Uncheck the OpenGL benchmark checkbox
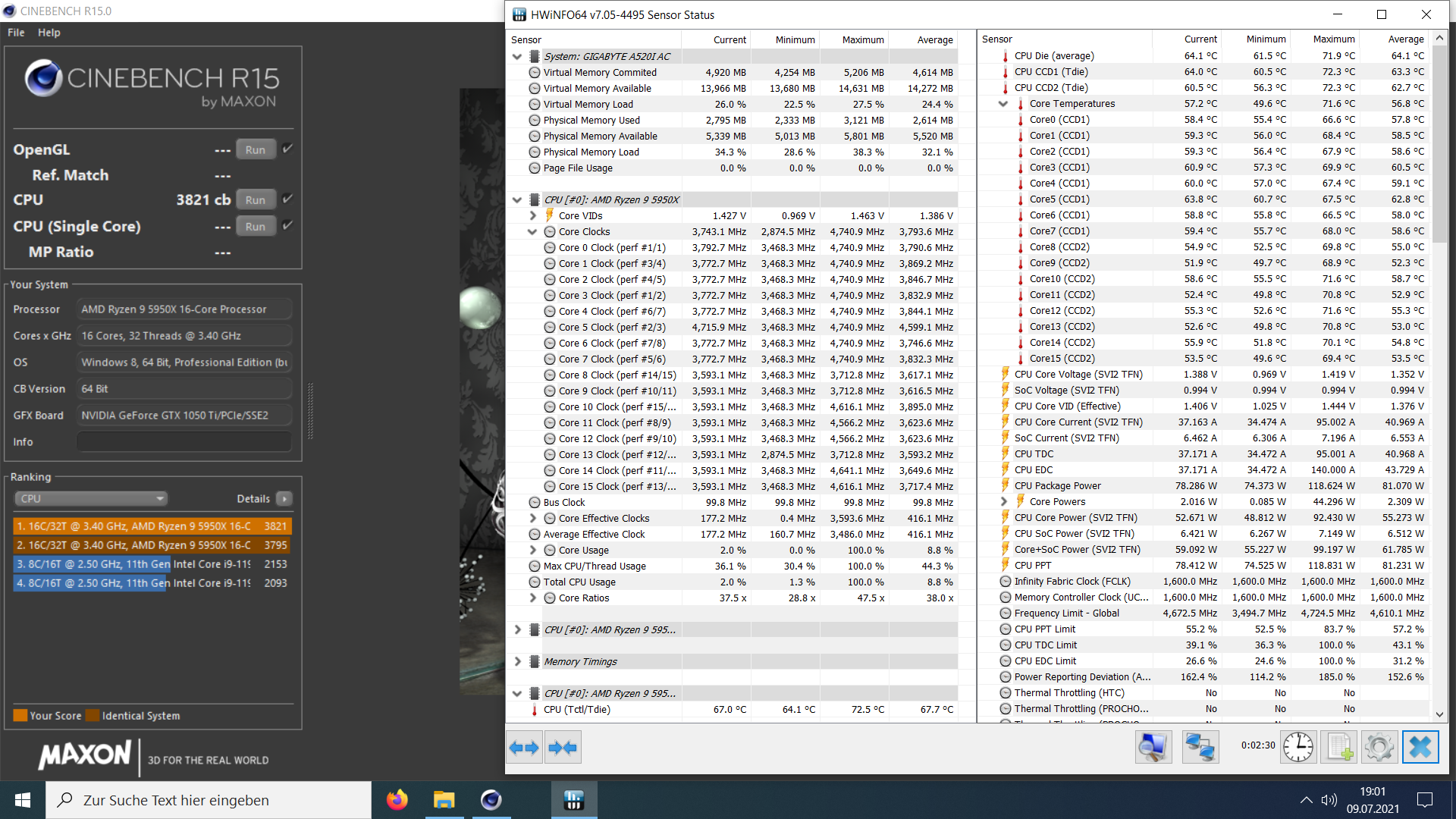This screenshot has height=819, width=1456. click(287, 149)
